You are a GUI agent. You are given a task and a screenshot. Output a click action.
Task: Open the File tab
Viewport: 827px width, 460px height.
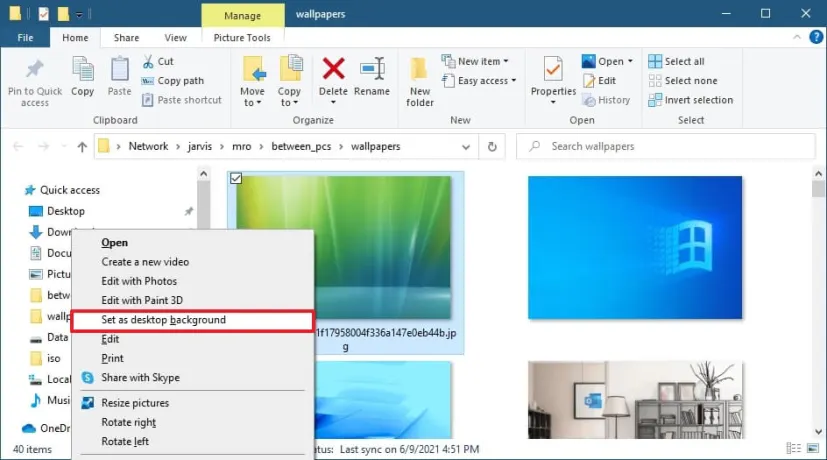pos(25,37)
